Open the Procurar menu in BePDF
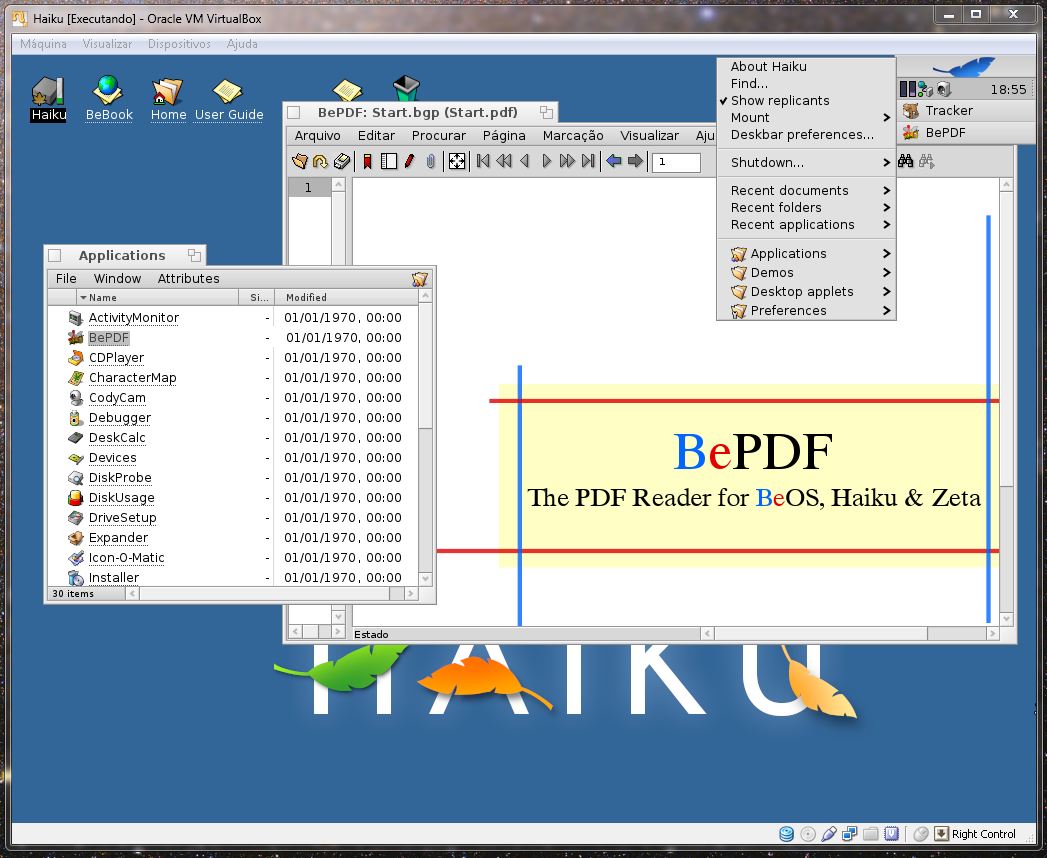The height and width of the screenshot is (858, 1047). (439, 136)
